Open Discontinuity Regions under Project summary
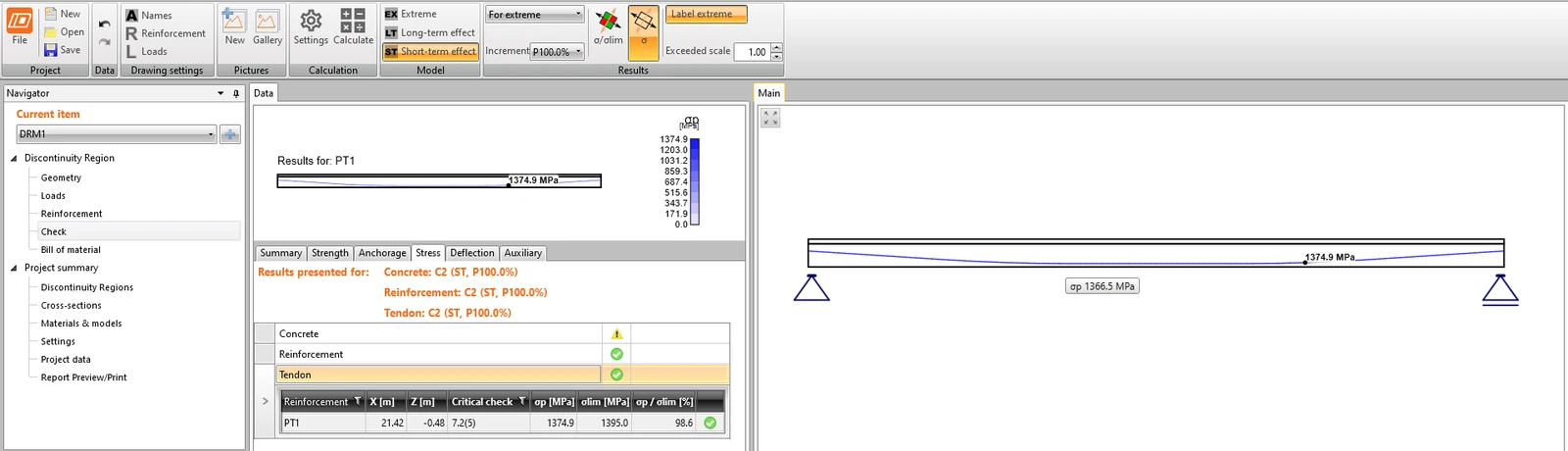 pyautogui.click(x=87, y=287)
